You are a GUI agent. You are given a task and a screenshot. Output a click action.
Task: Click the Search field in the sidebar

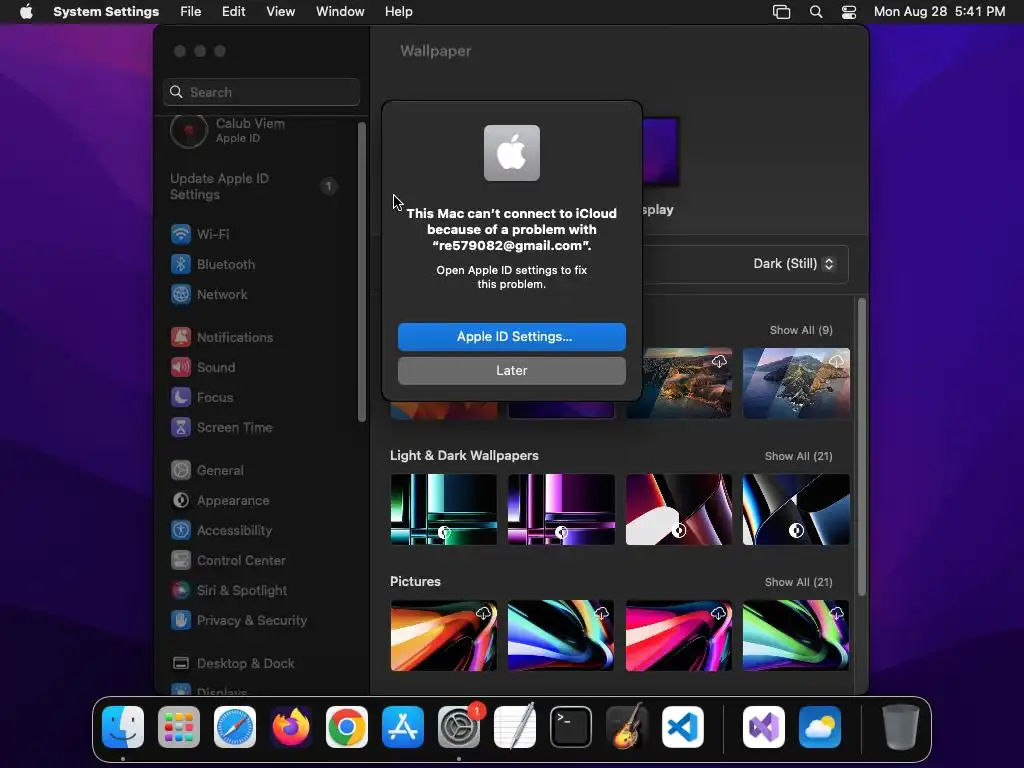261,92
